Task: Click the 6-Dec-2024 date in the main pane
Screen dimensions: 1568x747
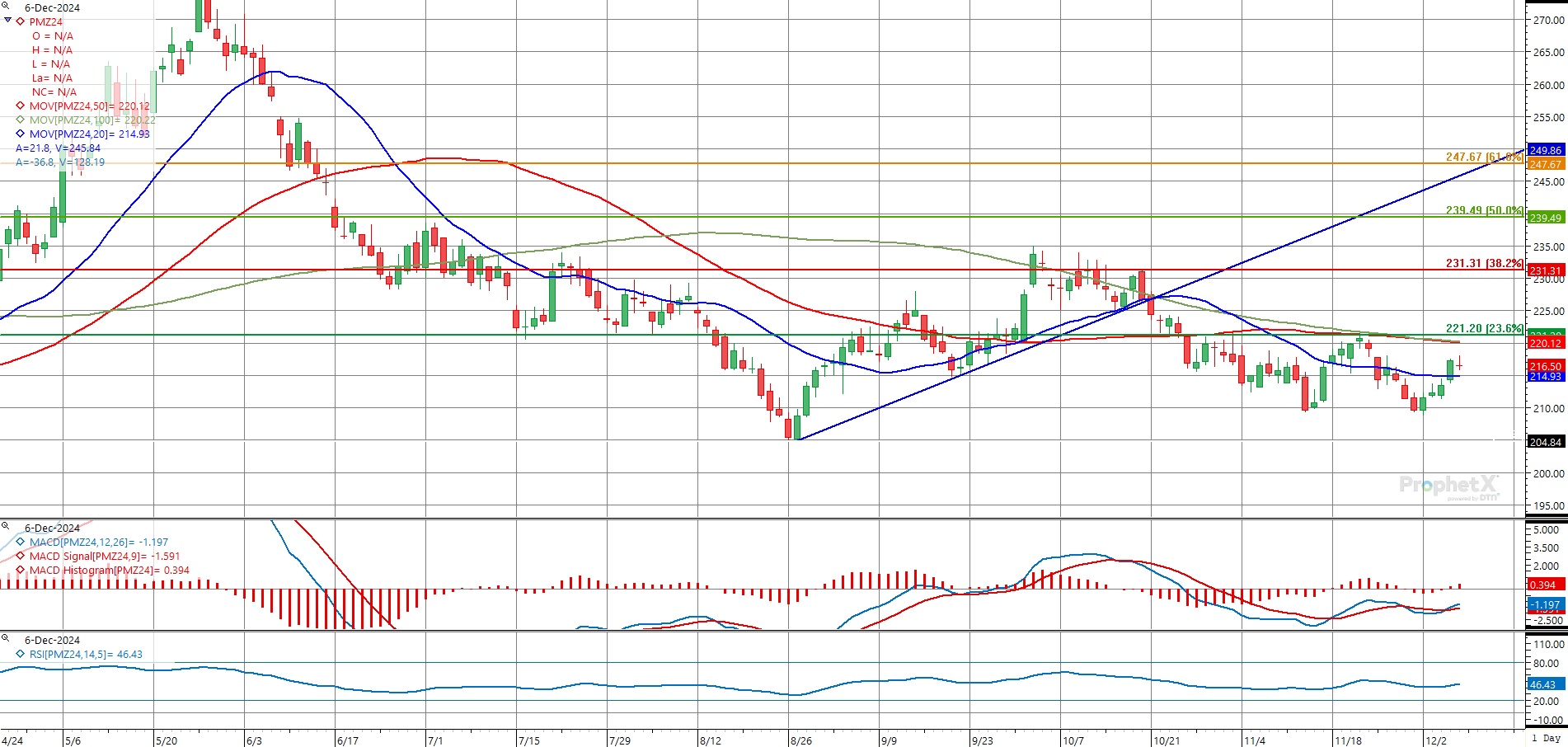Action: (53, 7)
